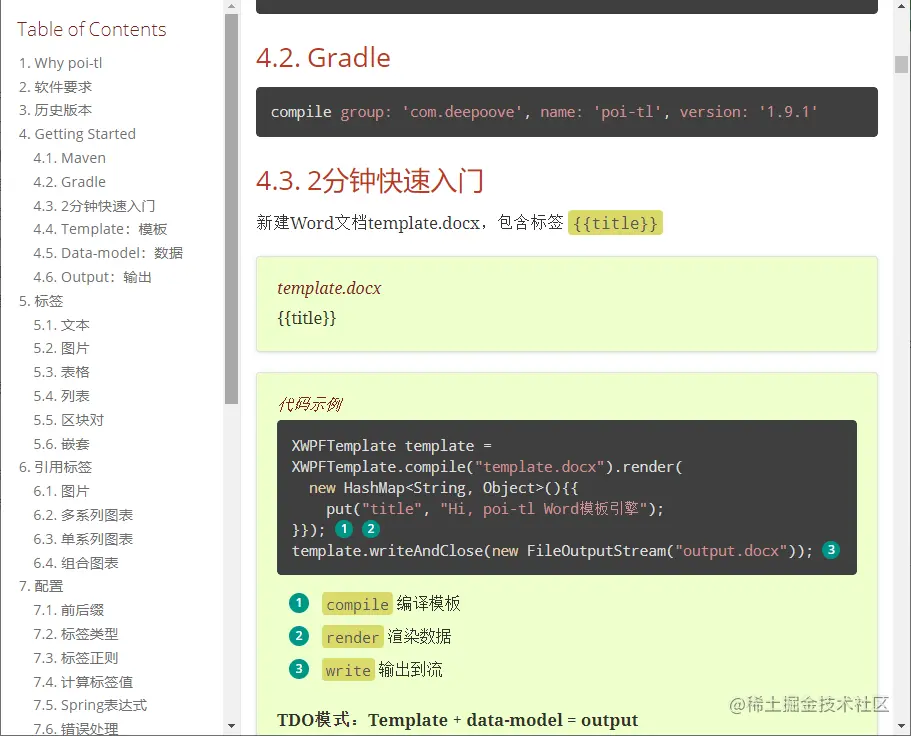Open '5. 标签' contents link
The width and height of the screenshot is (911, 736).
point(41,301)
